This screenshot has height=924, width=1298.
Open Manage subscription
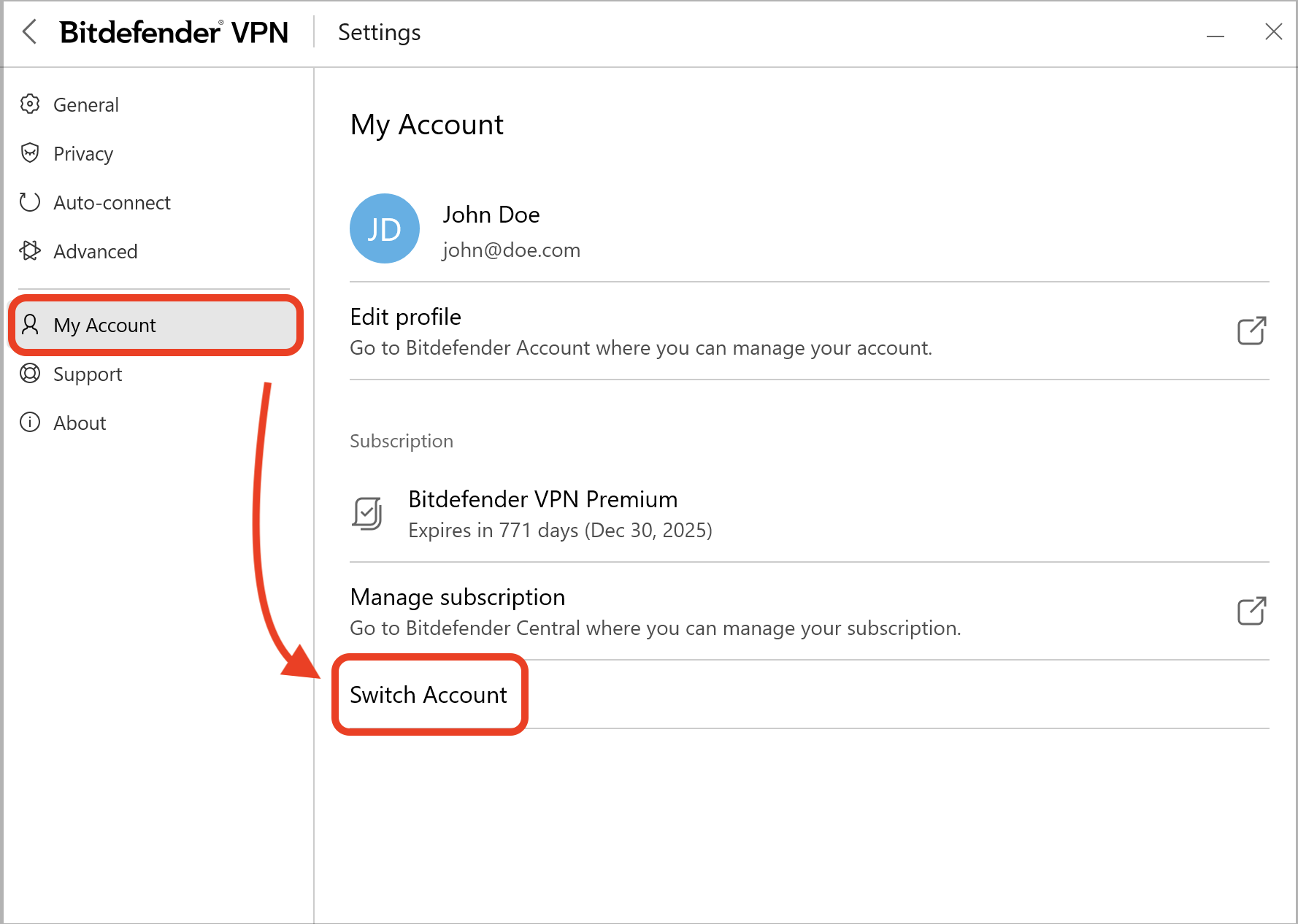tap(457, 596)
